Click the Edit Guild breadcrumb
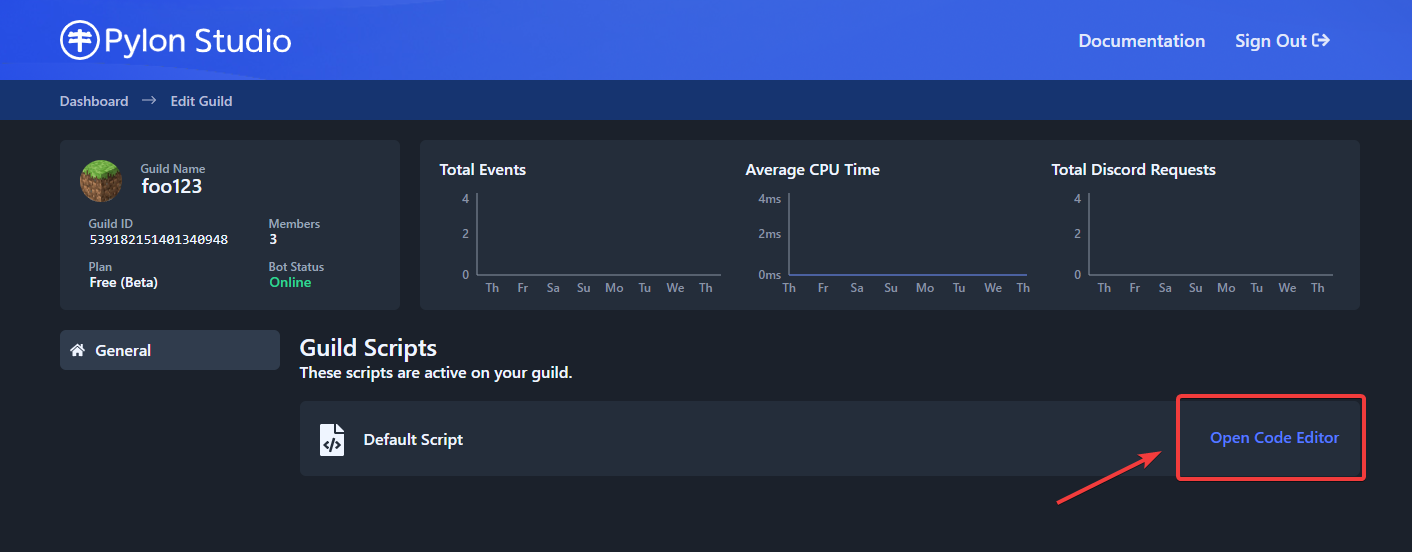Viewport: 1412px width, 552px height. 201,101
